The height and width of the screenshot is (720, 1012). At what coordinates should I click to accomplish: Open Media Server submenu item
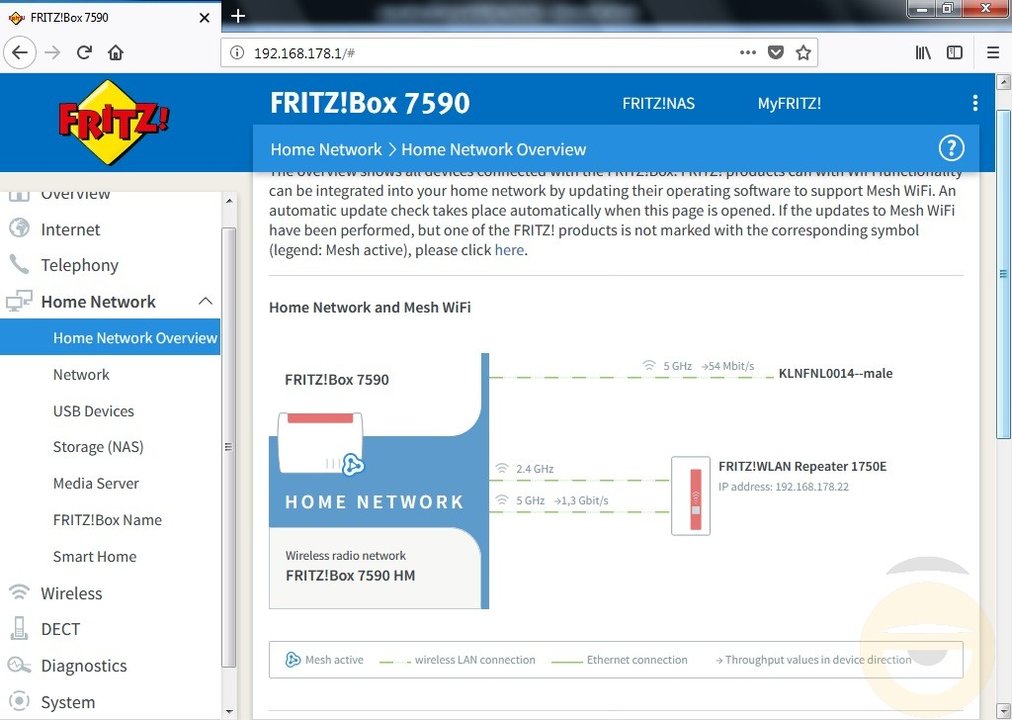96,483
